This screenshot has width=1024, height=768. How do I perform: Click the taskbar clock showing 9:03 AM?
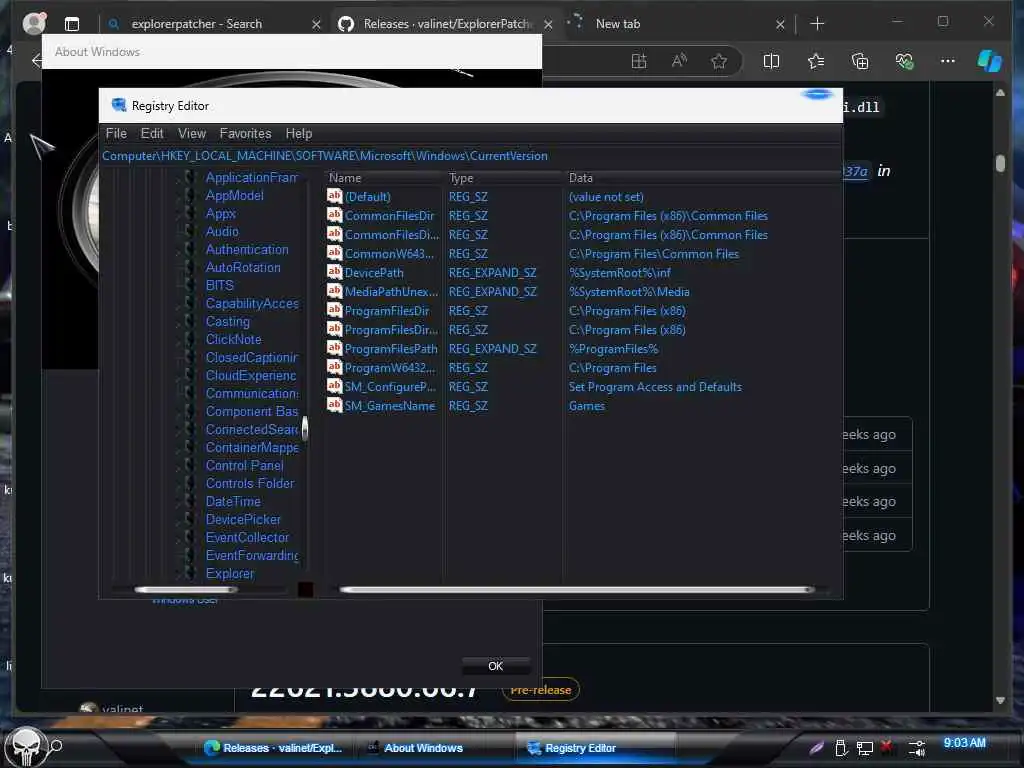[965, 743]
